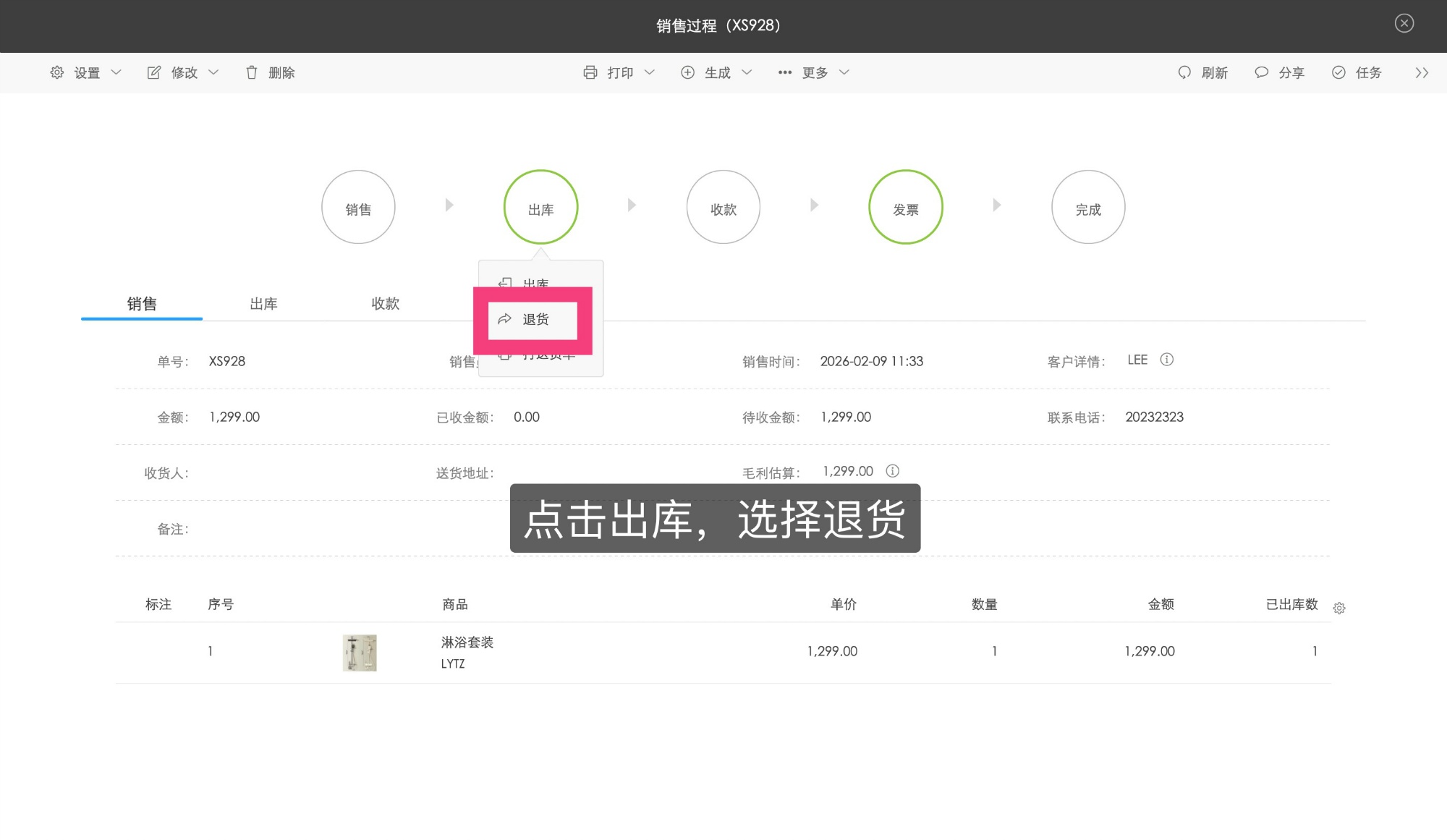Click the 更多 ellipsis icon
This screenshot has width=1447, height=840.
click(x=785, y=72)
